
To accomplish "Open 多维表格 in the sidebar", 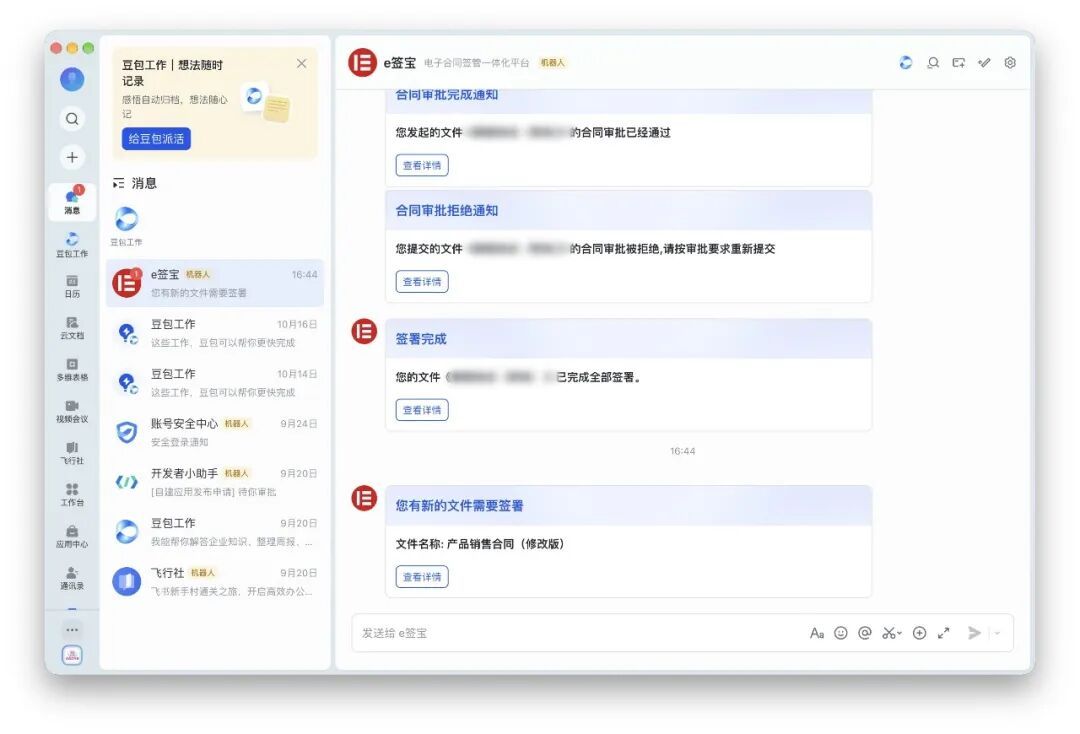I will coord(72,369).
